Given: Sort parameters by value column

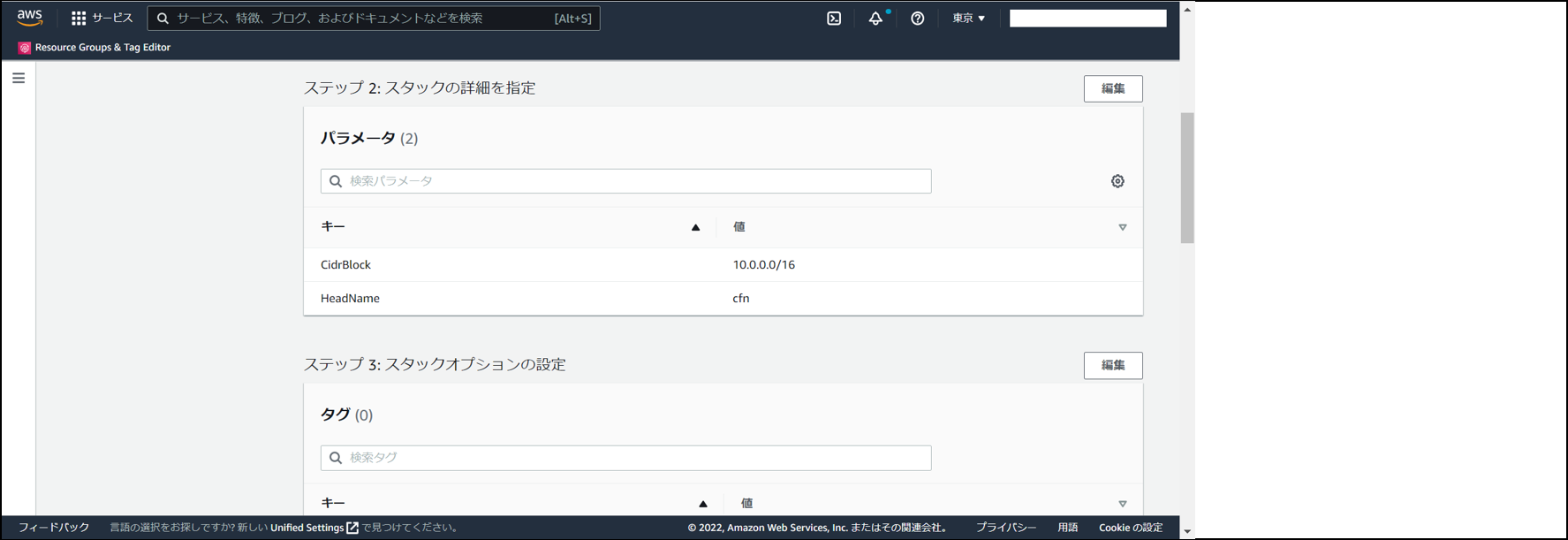Looking at the screenshot, I should 1123,227.
